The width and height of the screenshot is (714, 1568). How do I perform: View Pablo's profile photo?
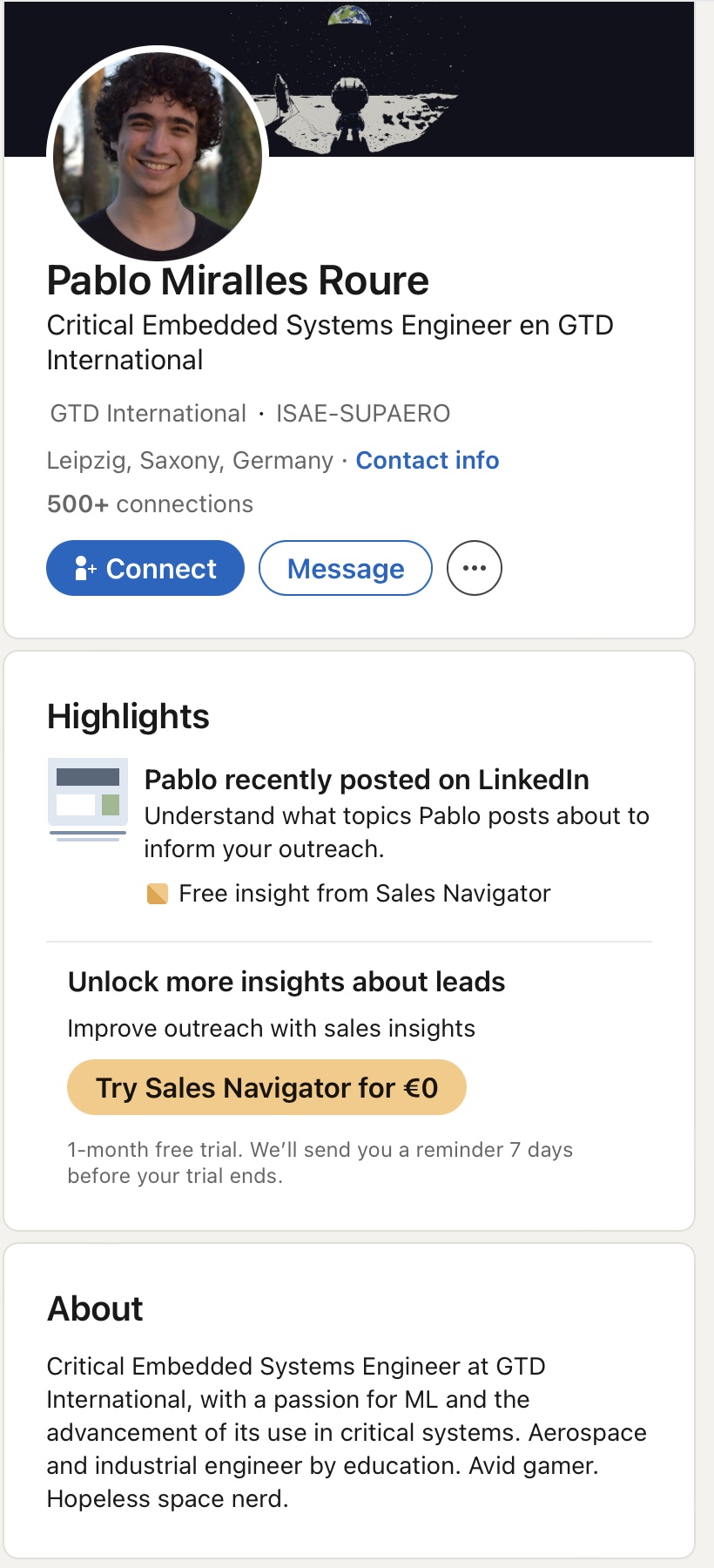click(x=158, y=154)
